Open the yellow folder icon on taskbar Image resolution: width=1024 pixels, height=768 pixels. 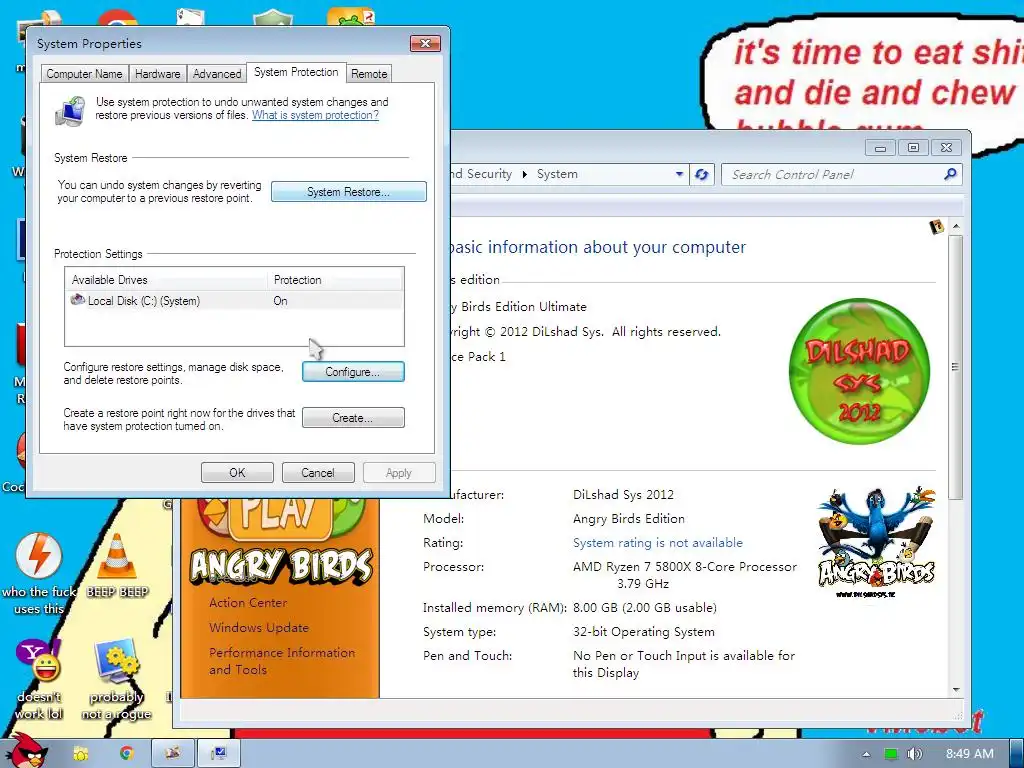pyautogui.click(x=80, y=754)
